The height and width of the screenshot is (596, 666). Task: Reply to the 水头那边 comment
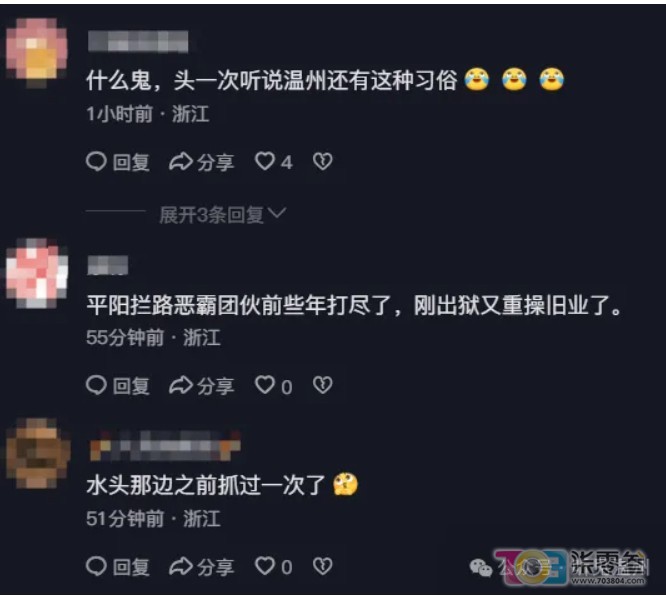[x=118, y=566]
